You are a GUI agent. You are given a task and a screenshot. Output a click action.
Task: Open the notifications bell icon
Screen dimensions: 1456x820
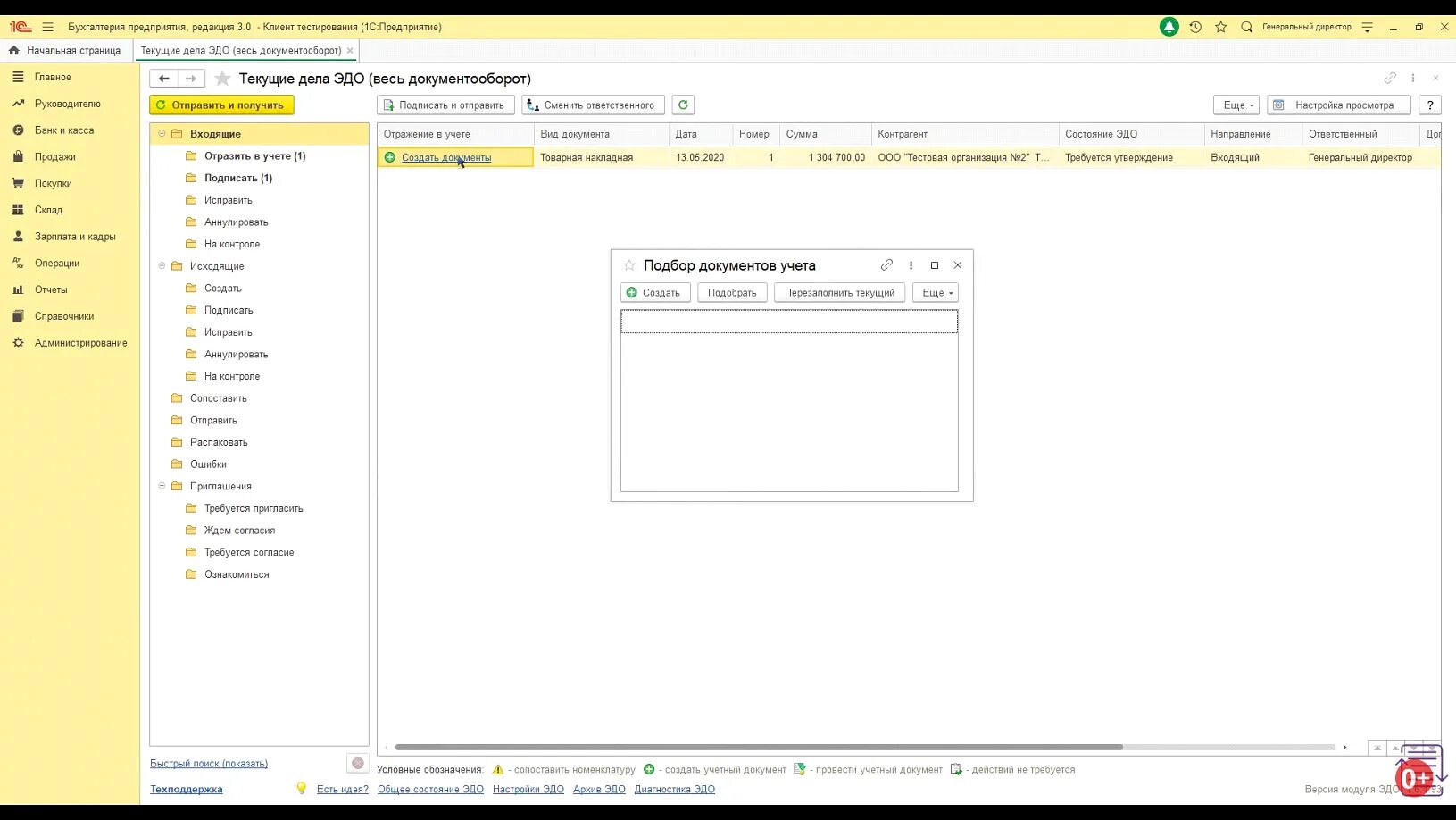(1169, 27)
